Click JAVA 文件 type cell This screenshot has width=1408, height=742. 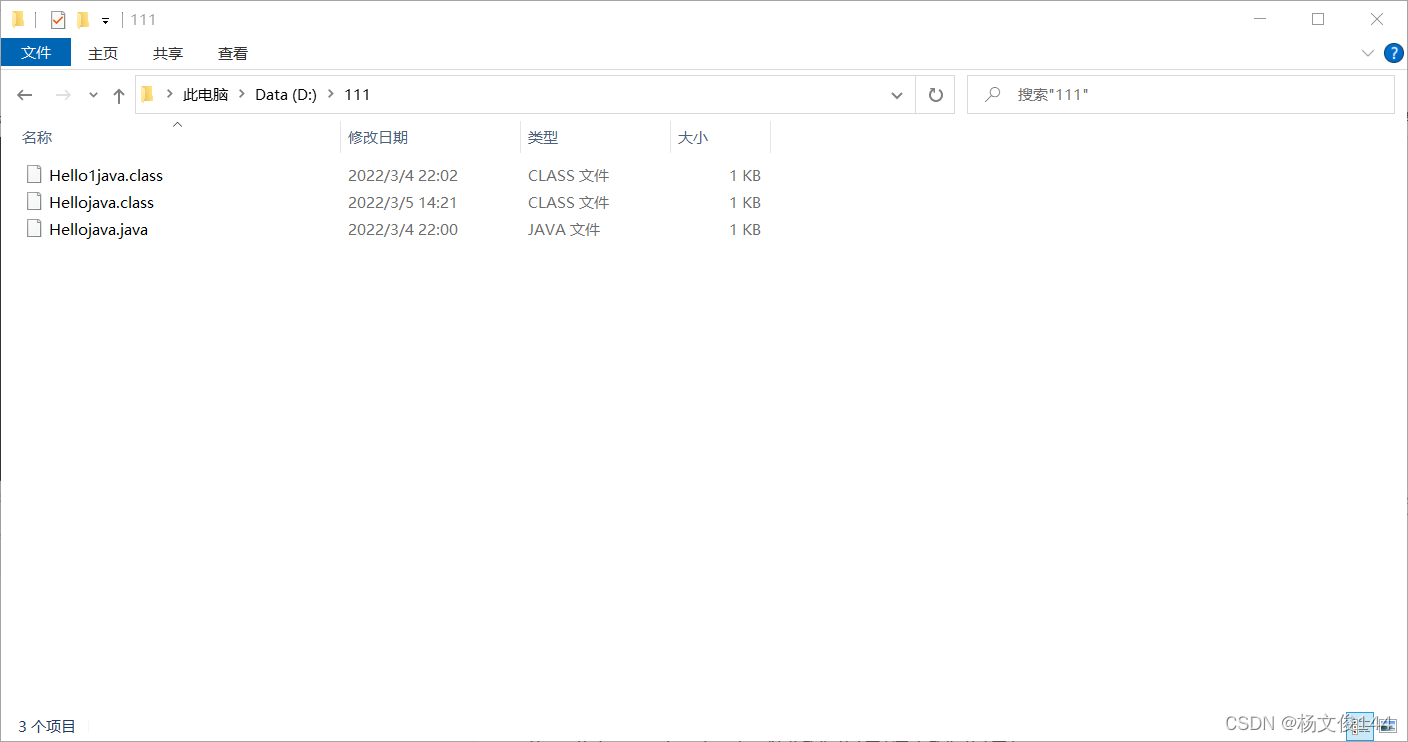pos(564,229)
